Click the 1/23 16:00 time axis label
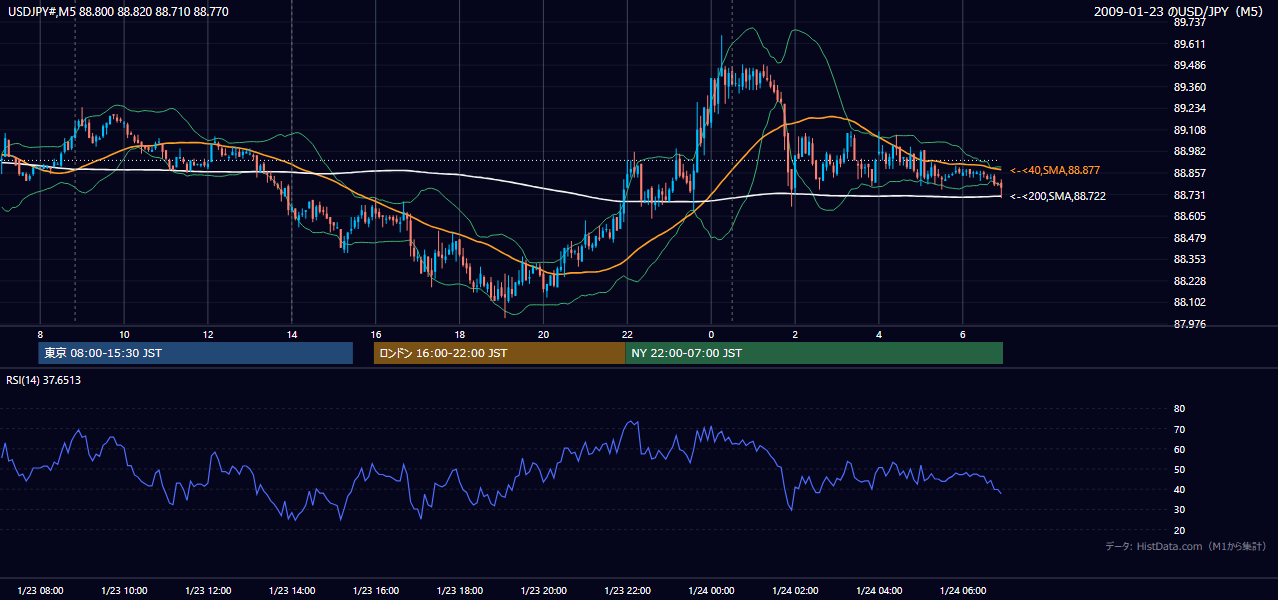Image resolution: width=1278 pixels, height=600 pixels. point(378,590)
